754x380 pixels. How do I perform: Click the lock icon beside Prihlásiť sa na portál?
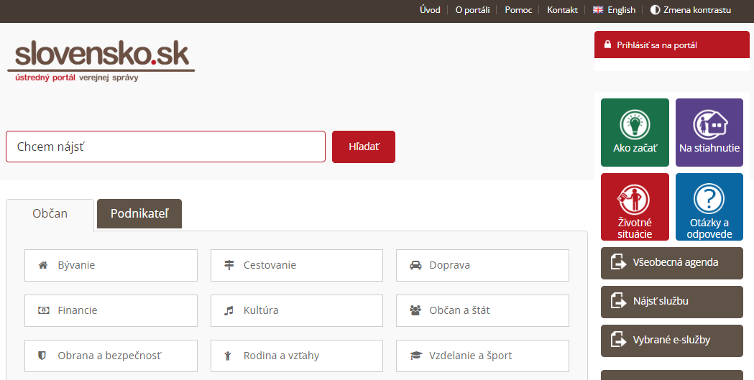pyautogui.click(x=607, y=45)
